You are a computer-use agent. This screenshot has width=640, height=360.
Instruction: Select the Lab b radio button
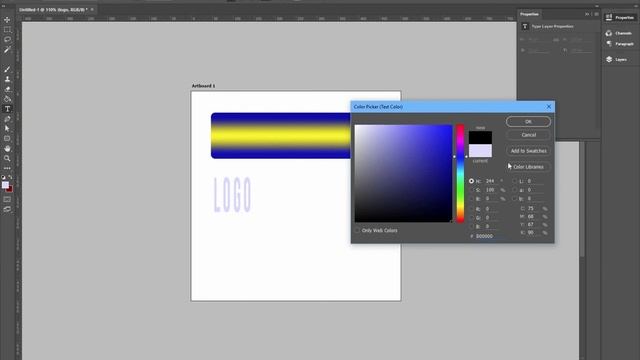pyautogui.click(x=514, y=198)
